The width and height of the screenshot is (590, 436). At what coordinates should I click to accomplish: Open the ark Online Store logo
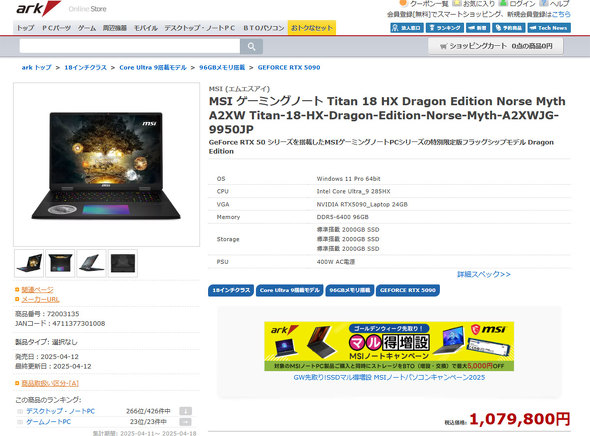point(61,8)
